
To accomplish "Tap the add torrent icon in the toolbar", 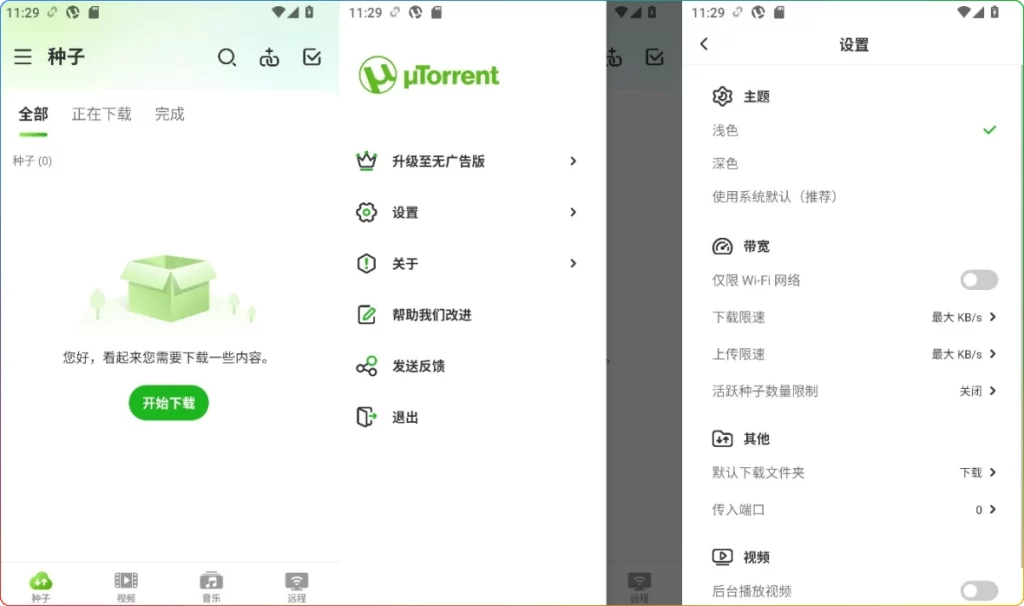I will pyautogui.click(x=269, y=57).
